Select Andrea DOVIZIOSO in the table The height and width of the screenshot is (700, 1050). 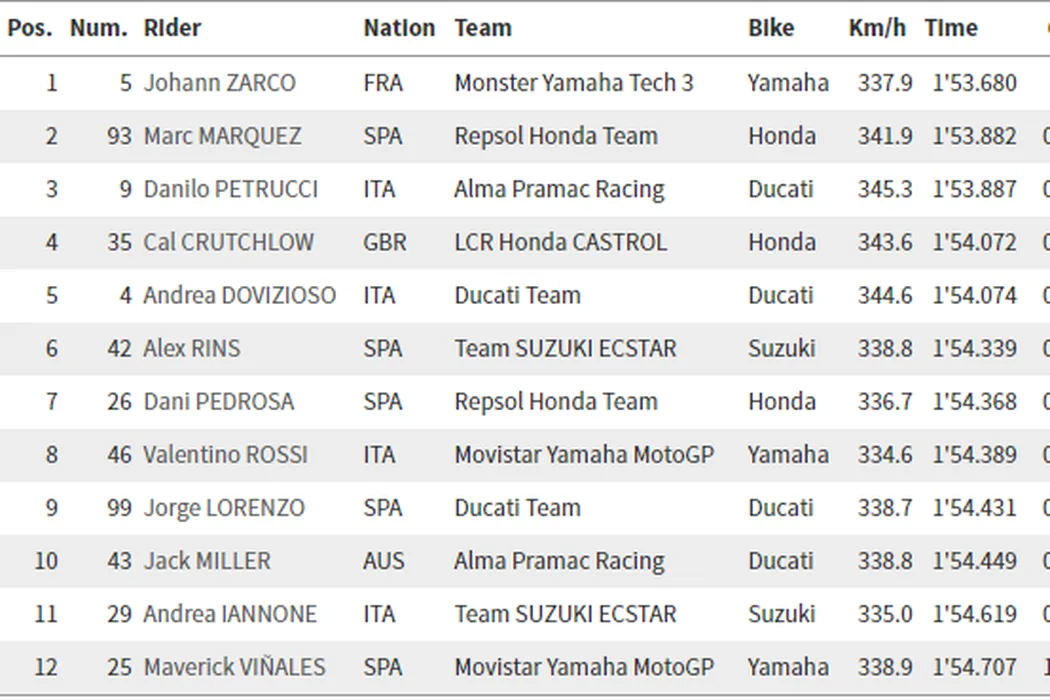(x=239, y=295)
